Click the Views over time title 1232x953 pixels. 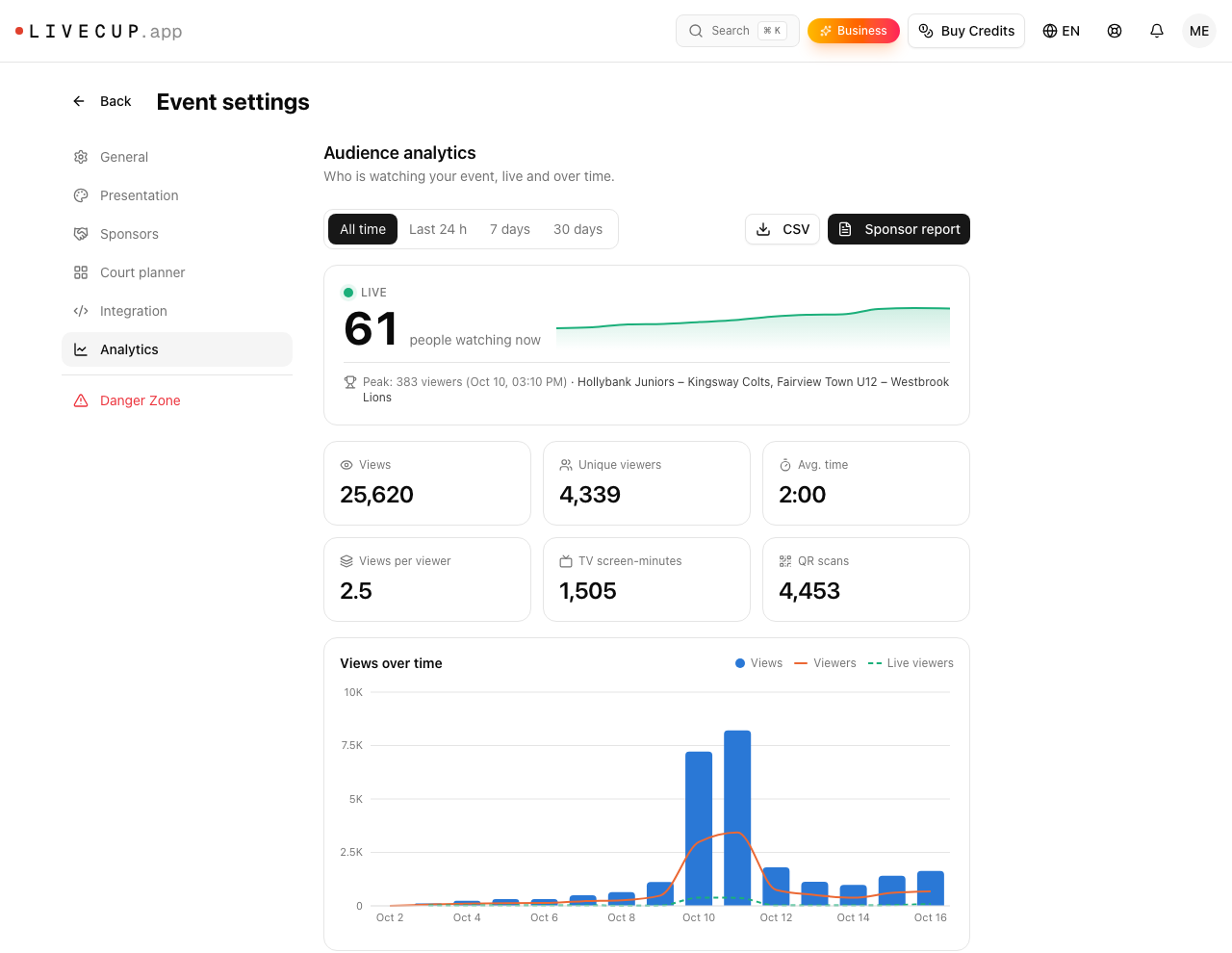[x=391, y=663]
